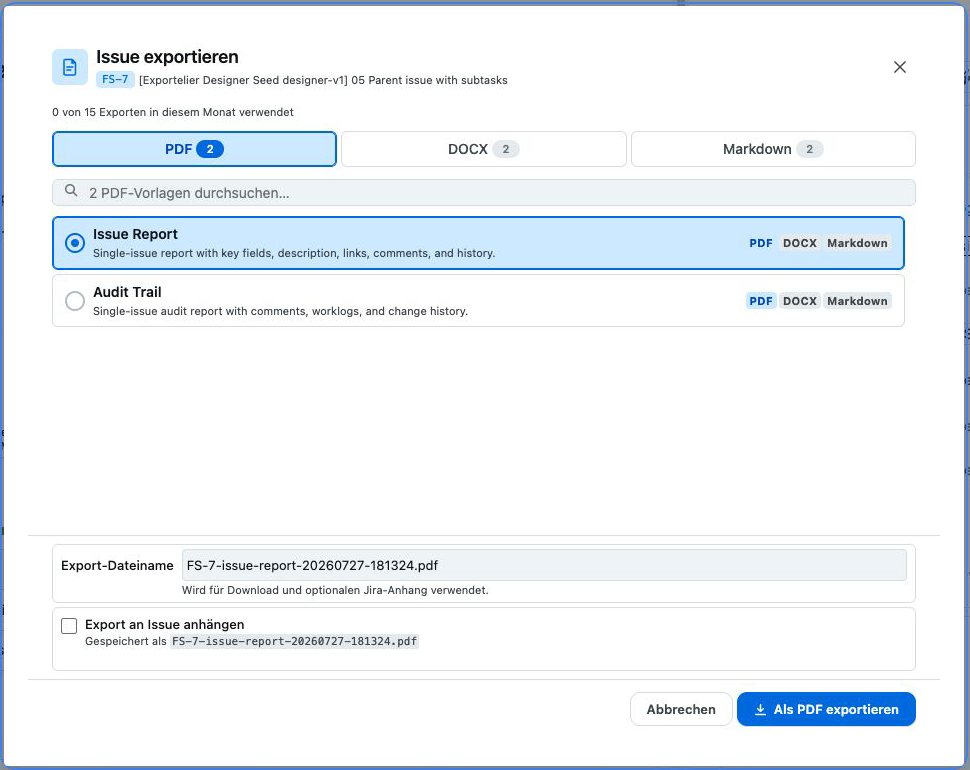Click the Export-Dateiname label
970x770 pixels.
coord(117,565)
